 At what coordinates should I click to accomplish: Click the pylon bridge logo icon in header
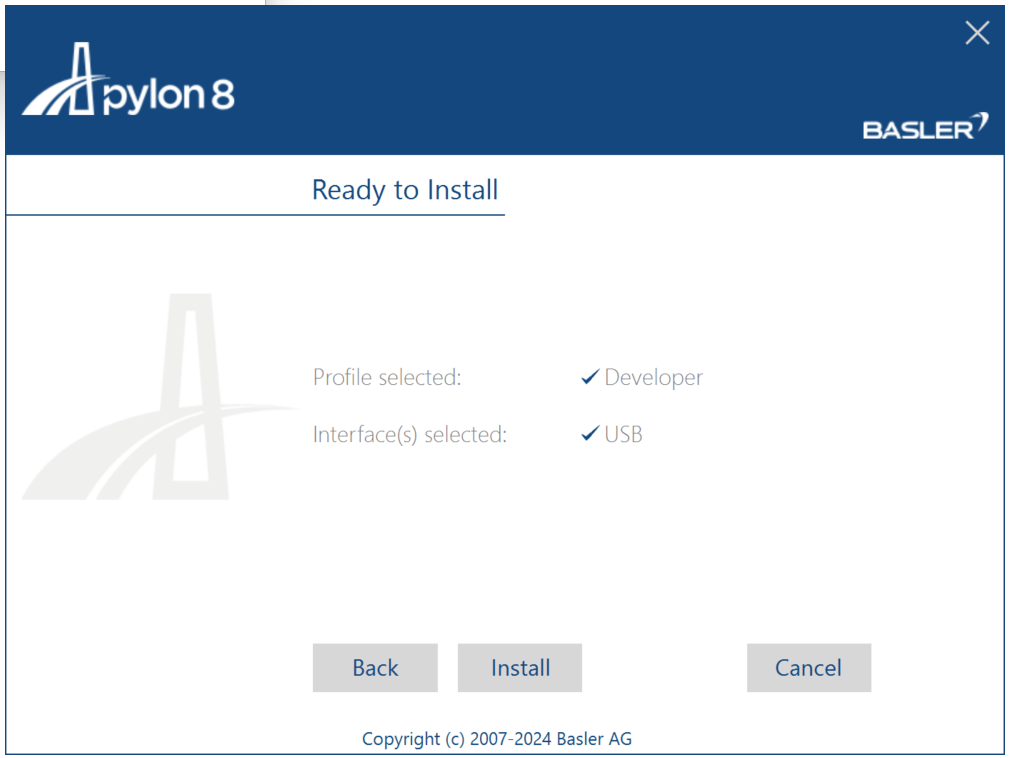pos(62,82)
